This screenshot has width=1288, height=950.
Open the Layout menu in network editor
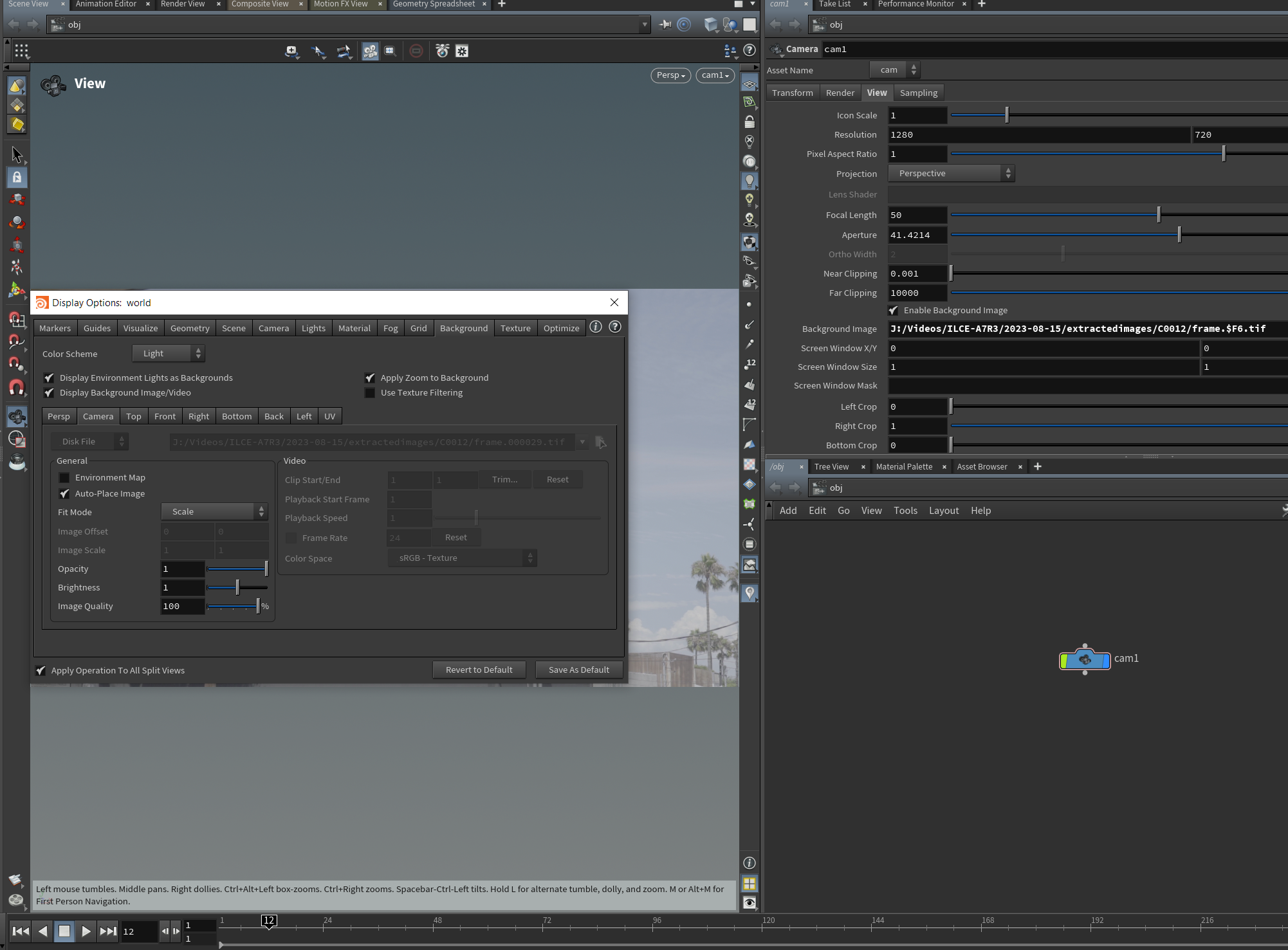944,510
